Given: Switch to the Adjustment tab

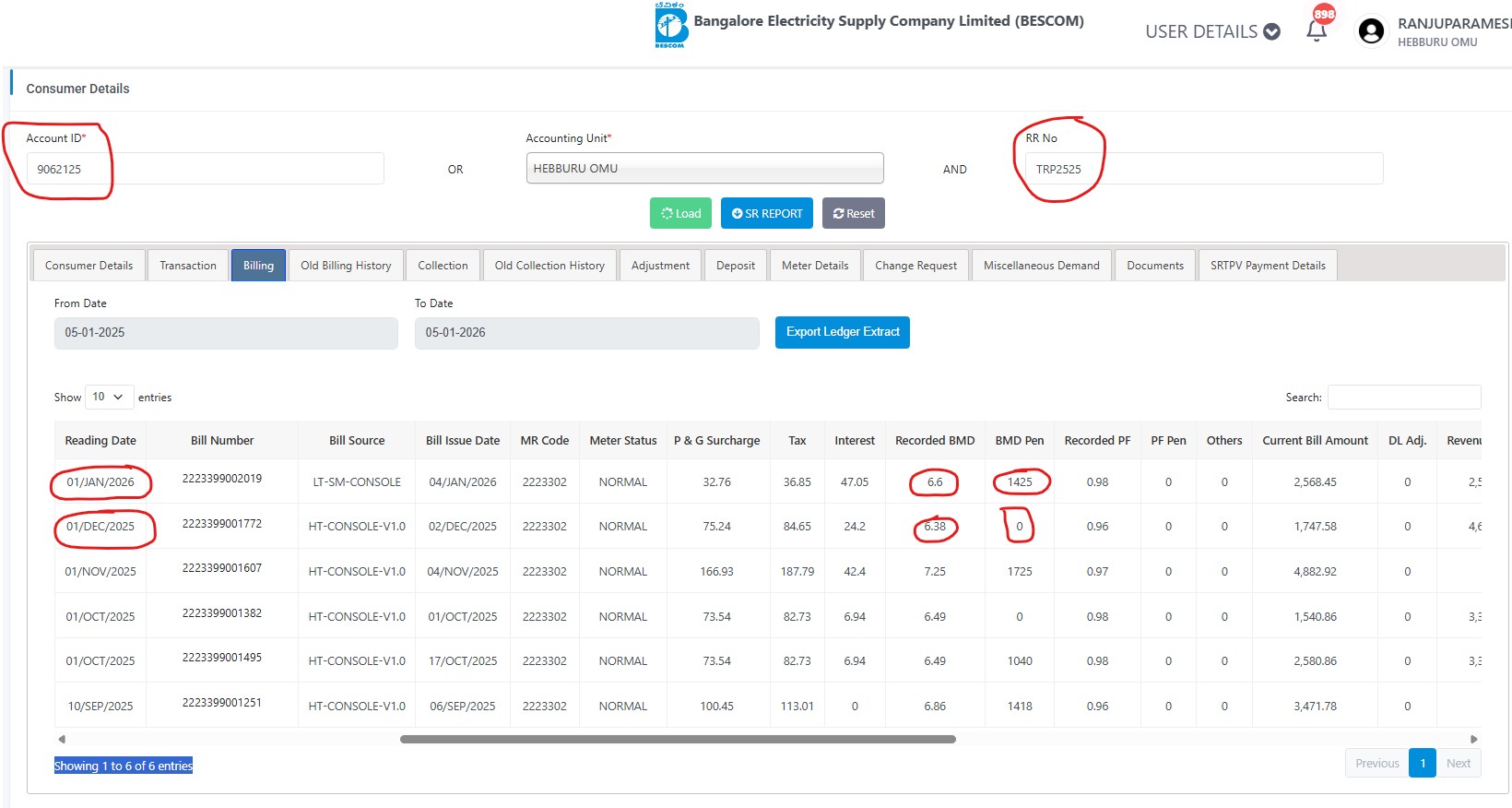Looking at the screenshot, I should [660, 266].
